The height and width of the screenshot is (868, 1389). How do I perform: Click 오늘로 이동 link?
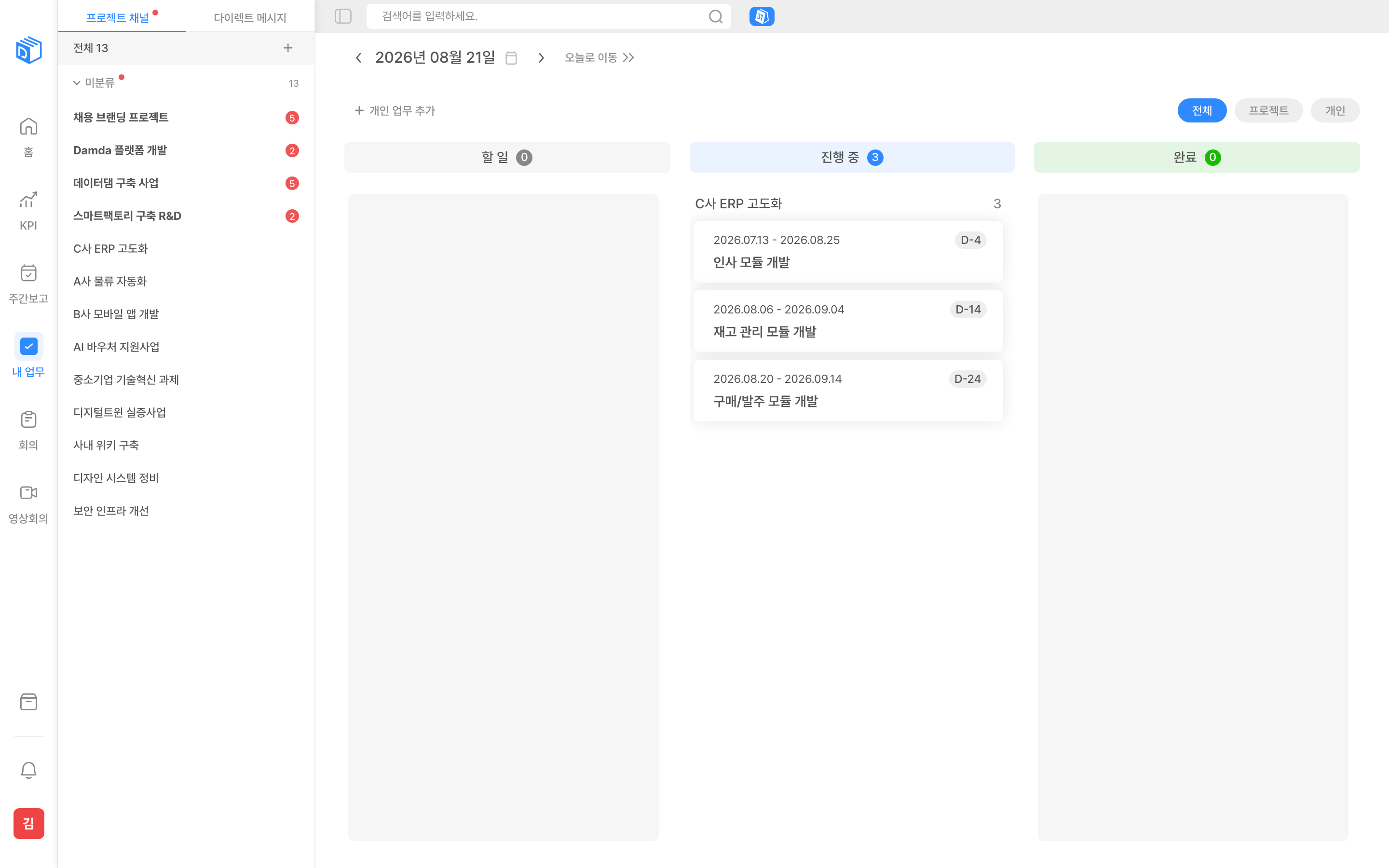(599, 57)
